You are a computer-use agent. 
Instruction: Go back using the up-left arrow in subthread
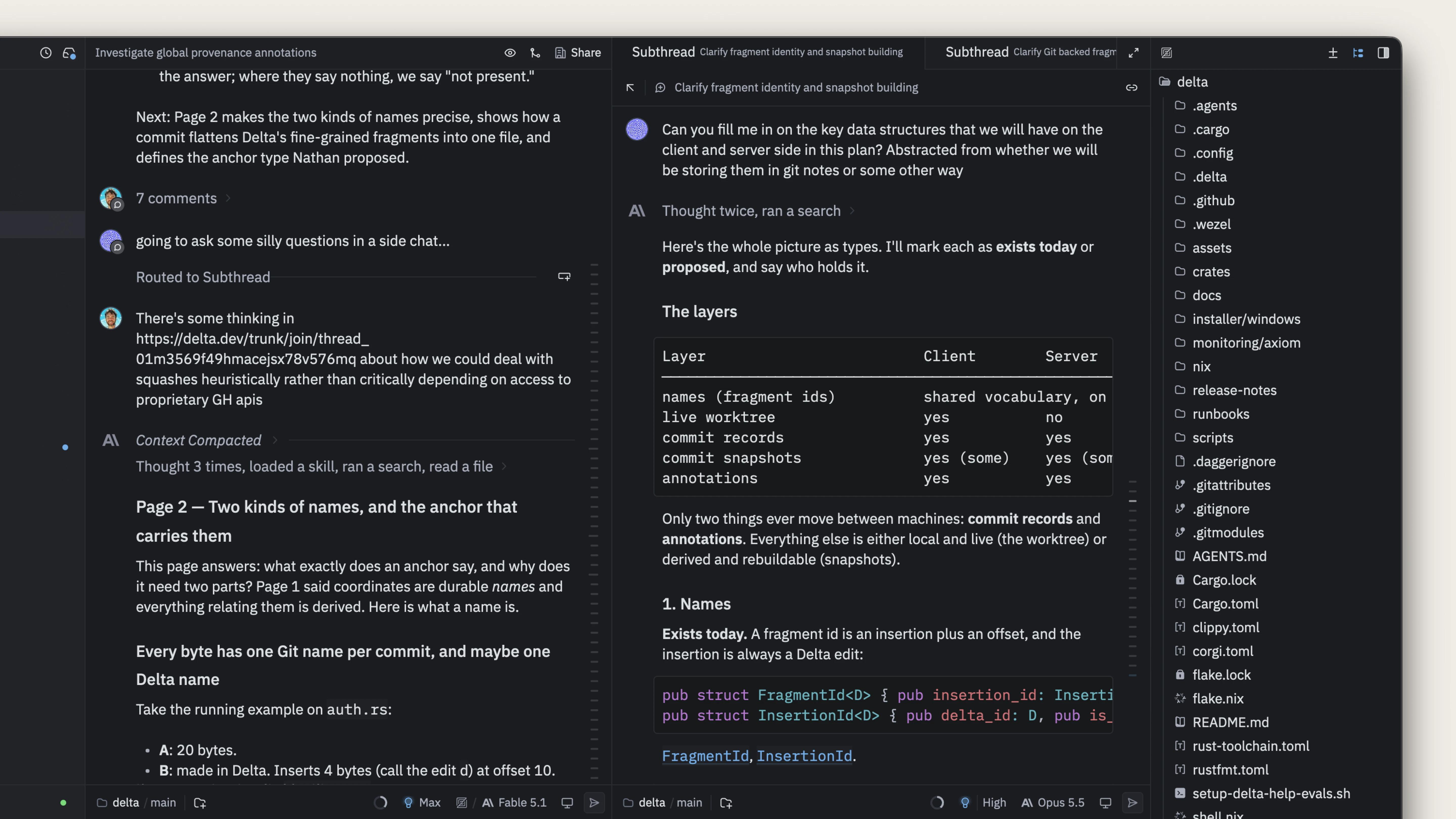(x=630, y=88)
